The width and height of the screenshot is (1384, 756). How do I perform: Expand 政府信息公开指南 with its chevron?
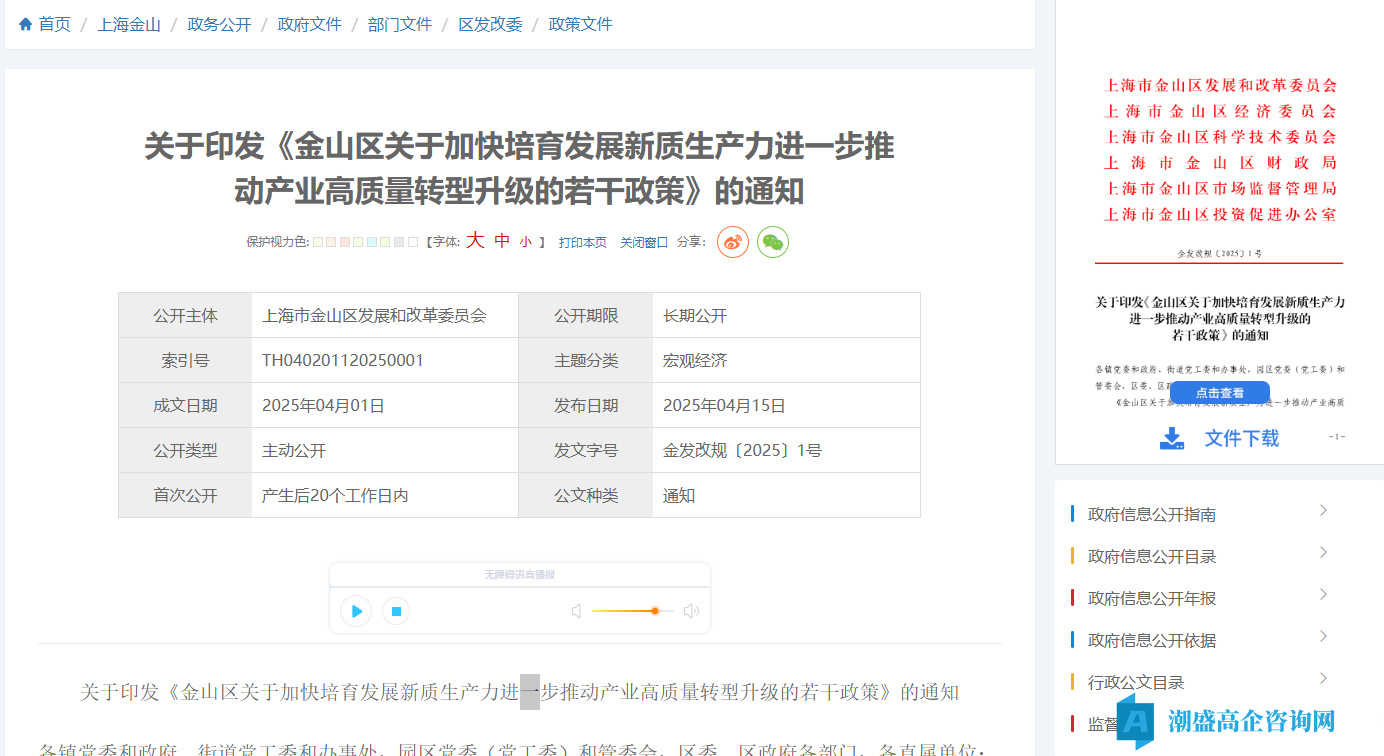click(1323, 511)
